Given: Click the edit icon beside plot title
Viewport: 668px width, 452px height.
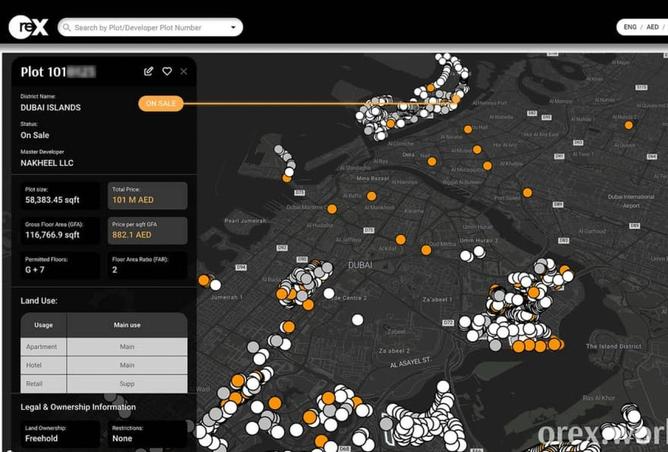Looking at the screenshot, I should tap(149, 72).
